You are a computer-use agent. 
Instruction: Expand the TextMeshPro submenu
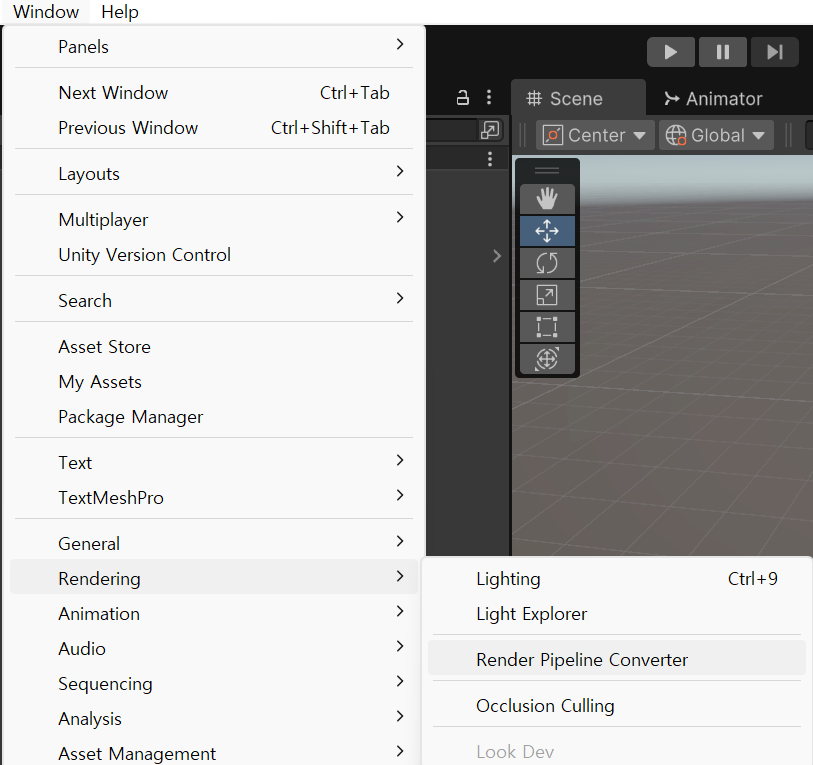[214, 497]
